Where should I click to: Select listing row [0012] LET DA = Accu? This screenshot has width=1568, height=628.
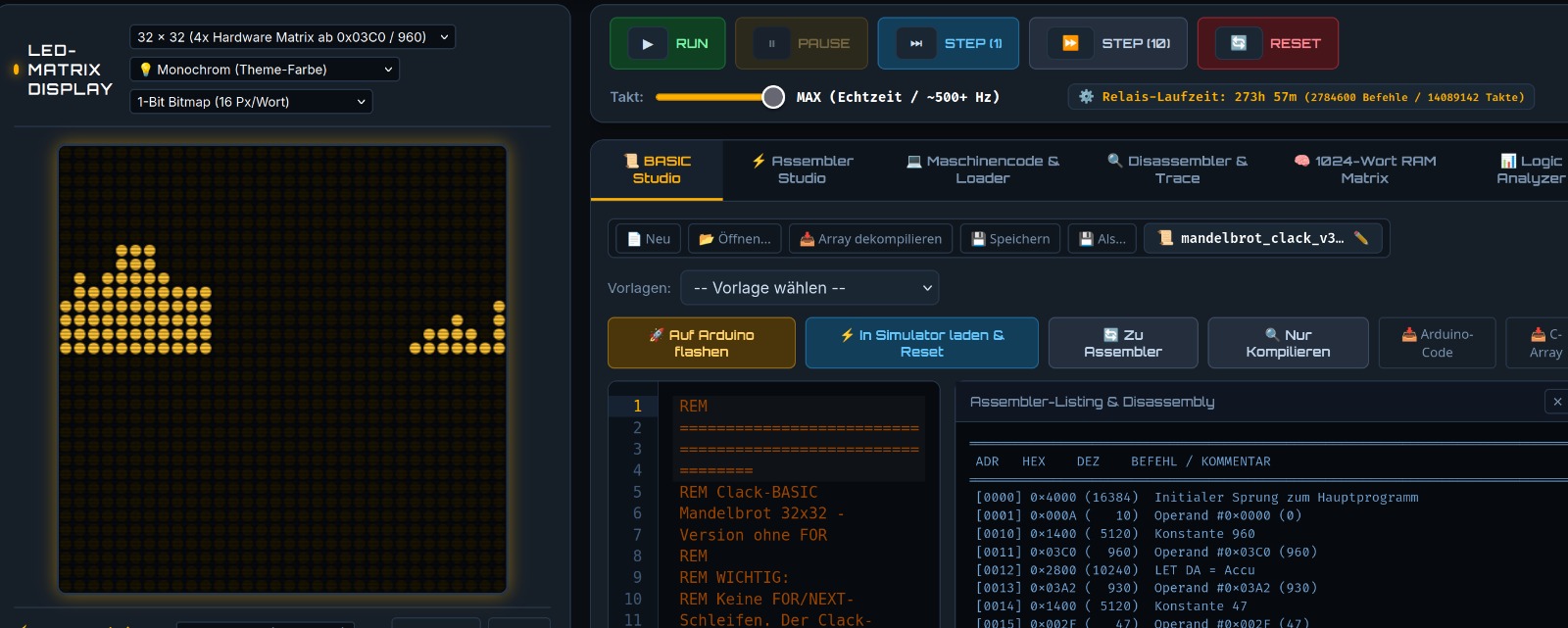[x=1116, y=570]
